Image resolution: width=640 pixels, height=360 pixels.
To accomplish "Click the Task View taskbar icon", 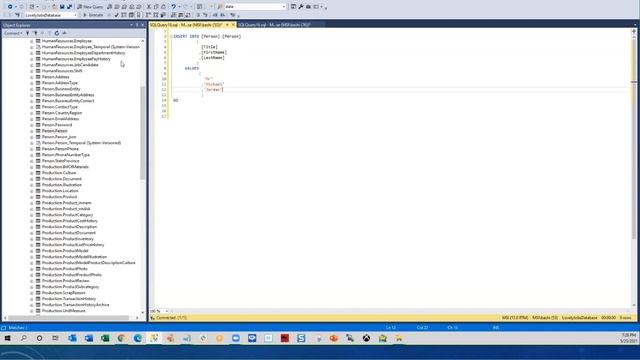I will tap(56, 338).
